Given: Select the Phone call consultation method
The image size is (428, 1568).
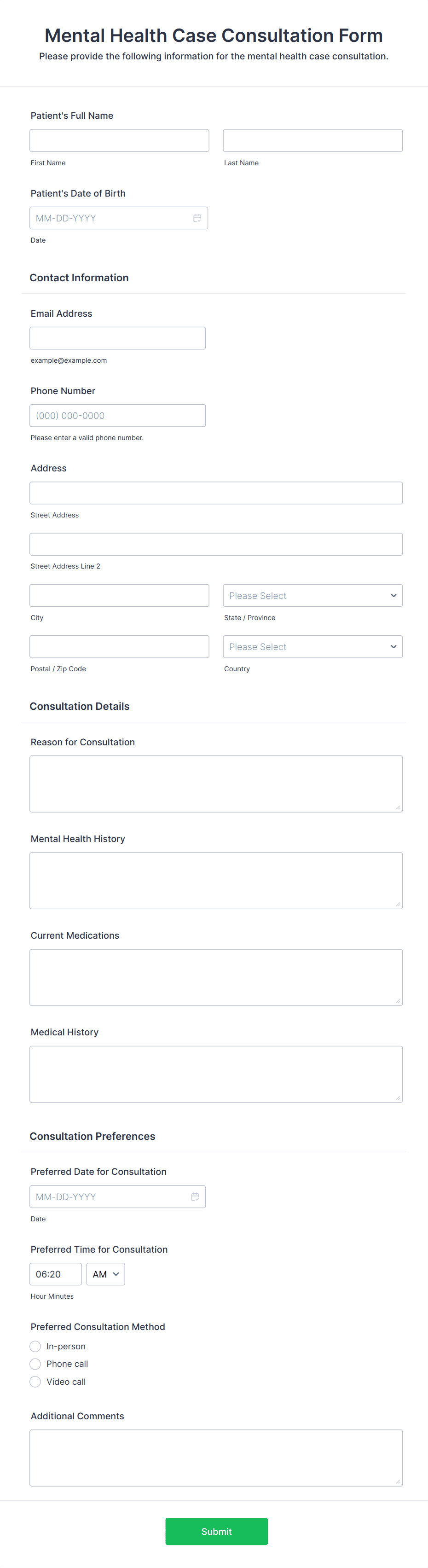Looking at the screenshot, I should click(35, 1364).
